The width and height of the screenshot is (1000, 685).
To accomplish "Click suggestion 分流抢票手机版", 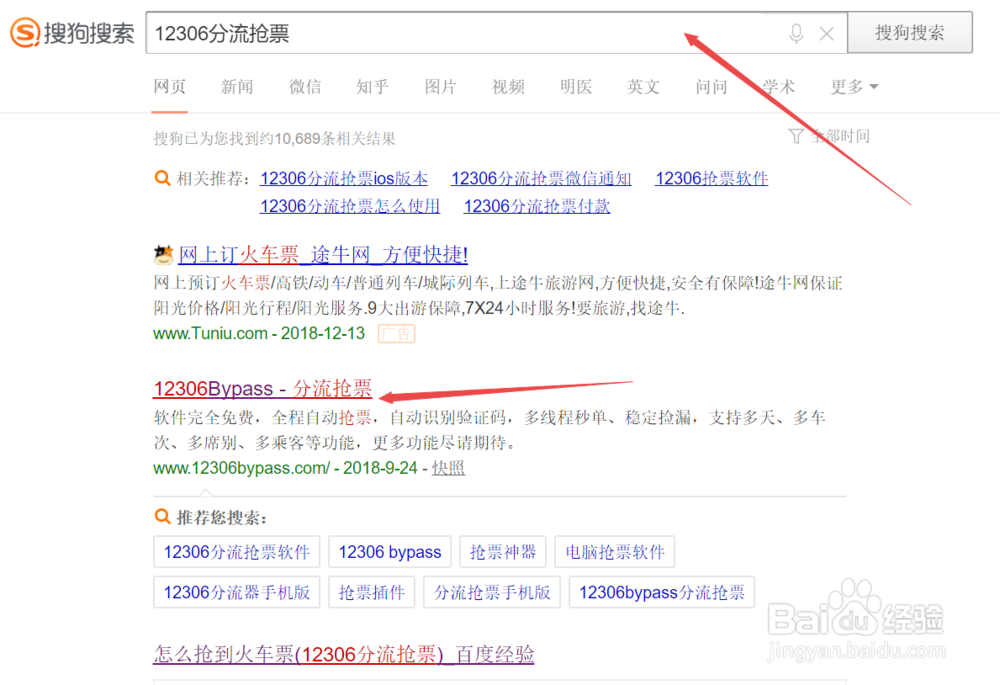I will 492,593.
